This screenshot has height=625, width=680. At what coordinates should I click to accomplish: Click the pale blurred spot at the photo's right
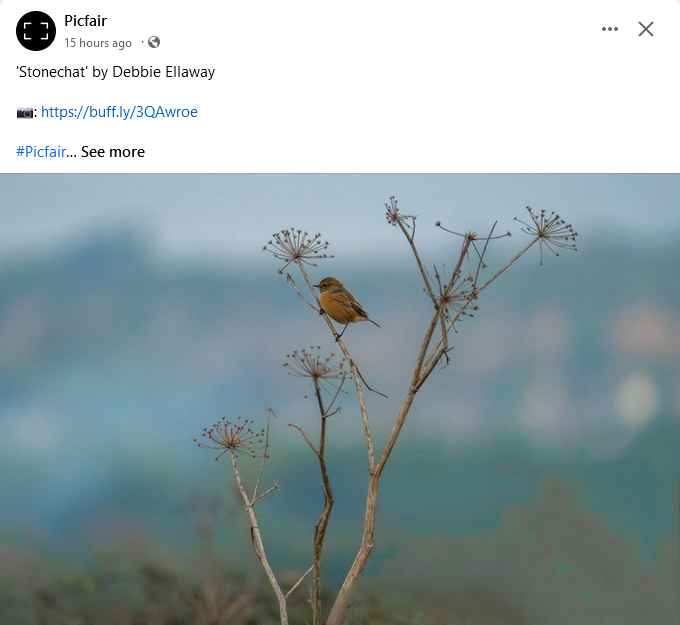[637, 399]
